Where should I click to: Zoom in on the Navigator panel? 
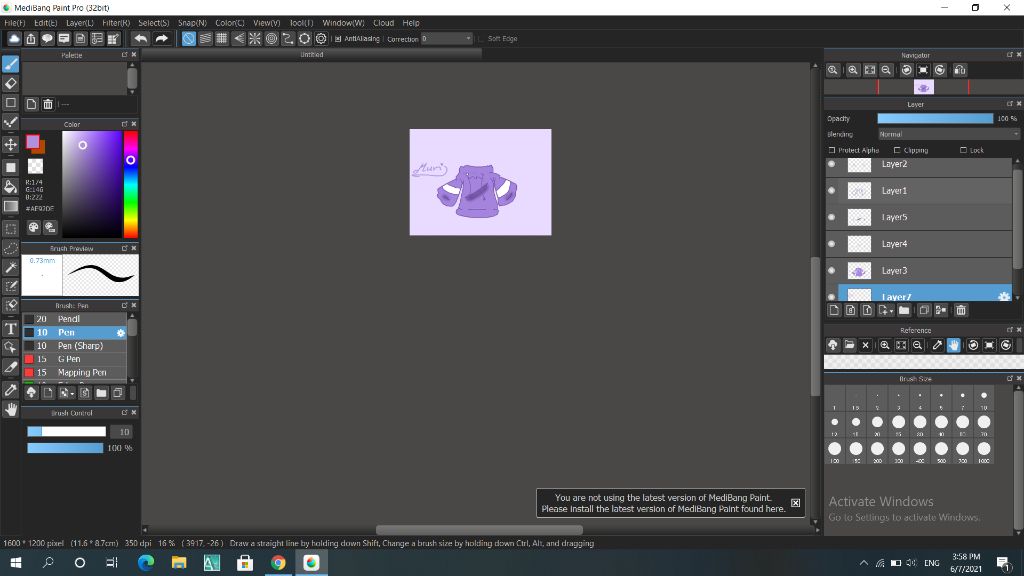click(x=853, y=70)
